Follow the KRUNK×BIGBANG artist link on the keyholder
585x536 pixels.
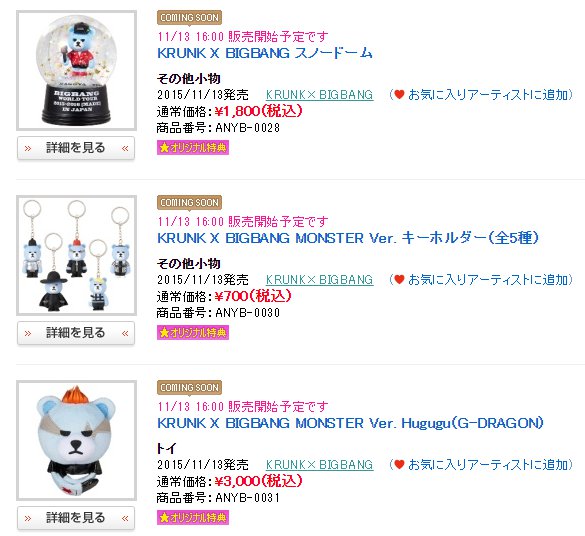point(319,279)
